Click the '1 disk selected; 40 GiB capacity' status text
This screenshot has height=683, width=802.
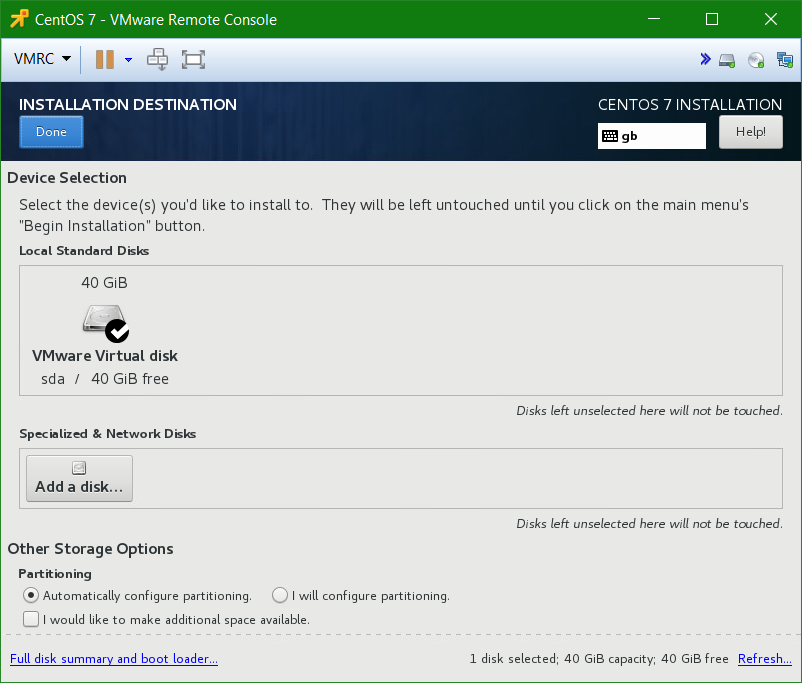561,658
